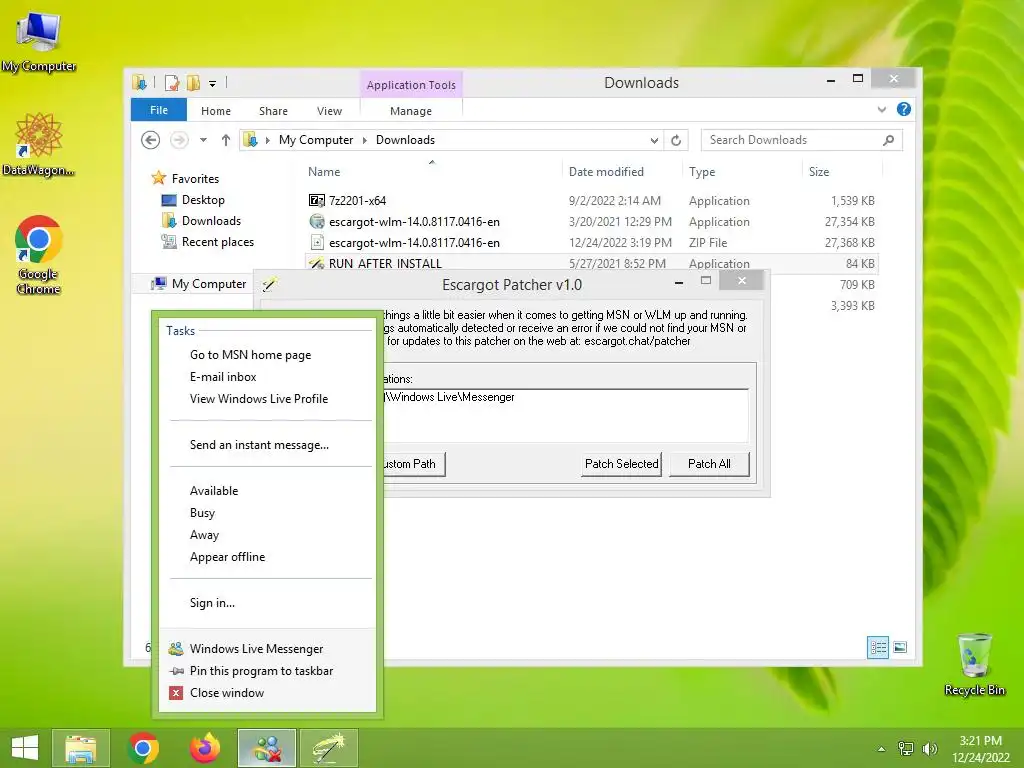
Task: Click the Downloads breadcrumb in address bar
Action: tap(405, 140)
